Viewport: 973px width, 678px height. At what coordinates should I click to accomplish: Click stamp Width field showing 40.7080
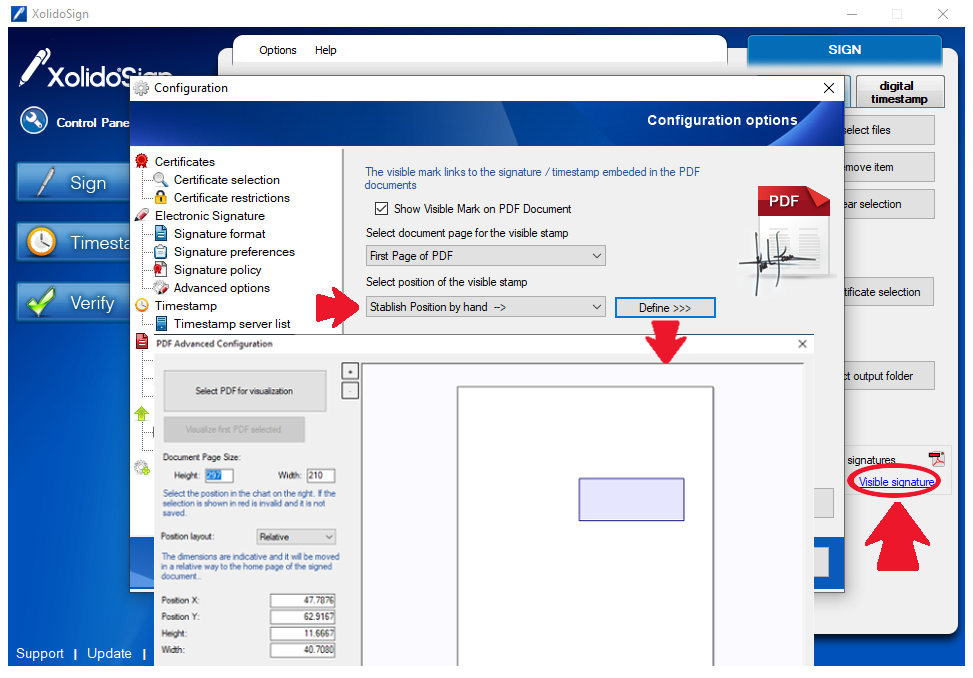tap(302, 649)
